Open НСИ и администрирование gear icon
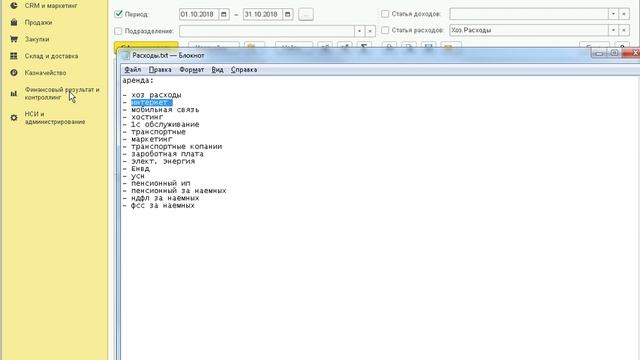The image size is (640, 360). point(14,118)
